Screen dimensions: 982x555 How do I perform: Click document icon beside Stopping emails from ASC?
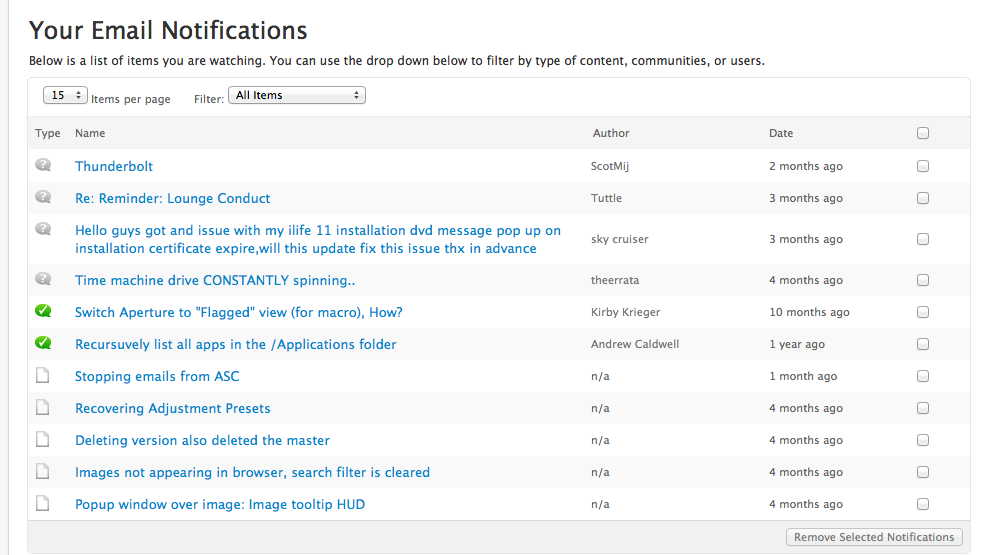point(43,376)
